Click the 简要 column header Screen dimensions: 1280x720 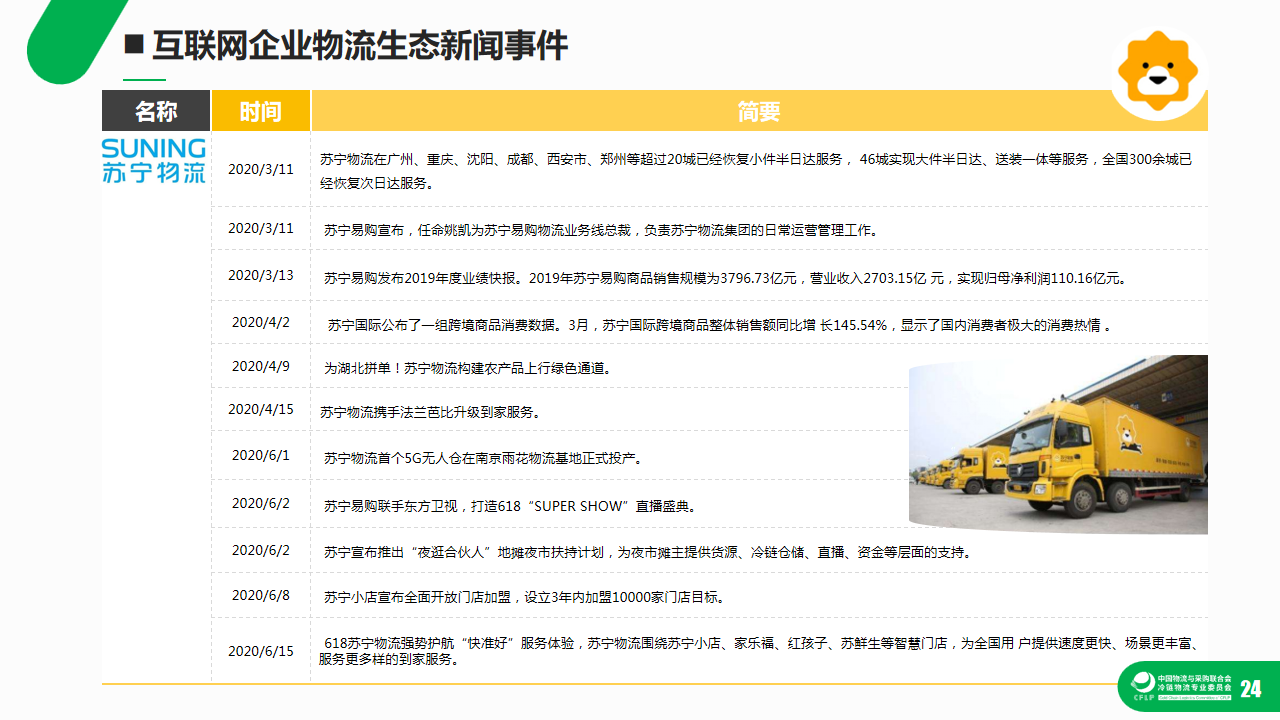[x=758, y=111]
